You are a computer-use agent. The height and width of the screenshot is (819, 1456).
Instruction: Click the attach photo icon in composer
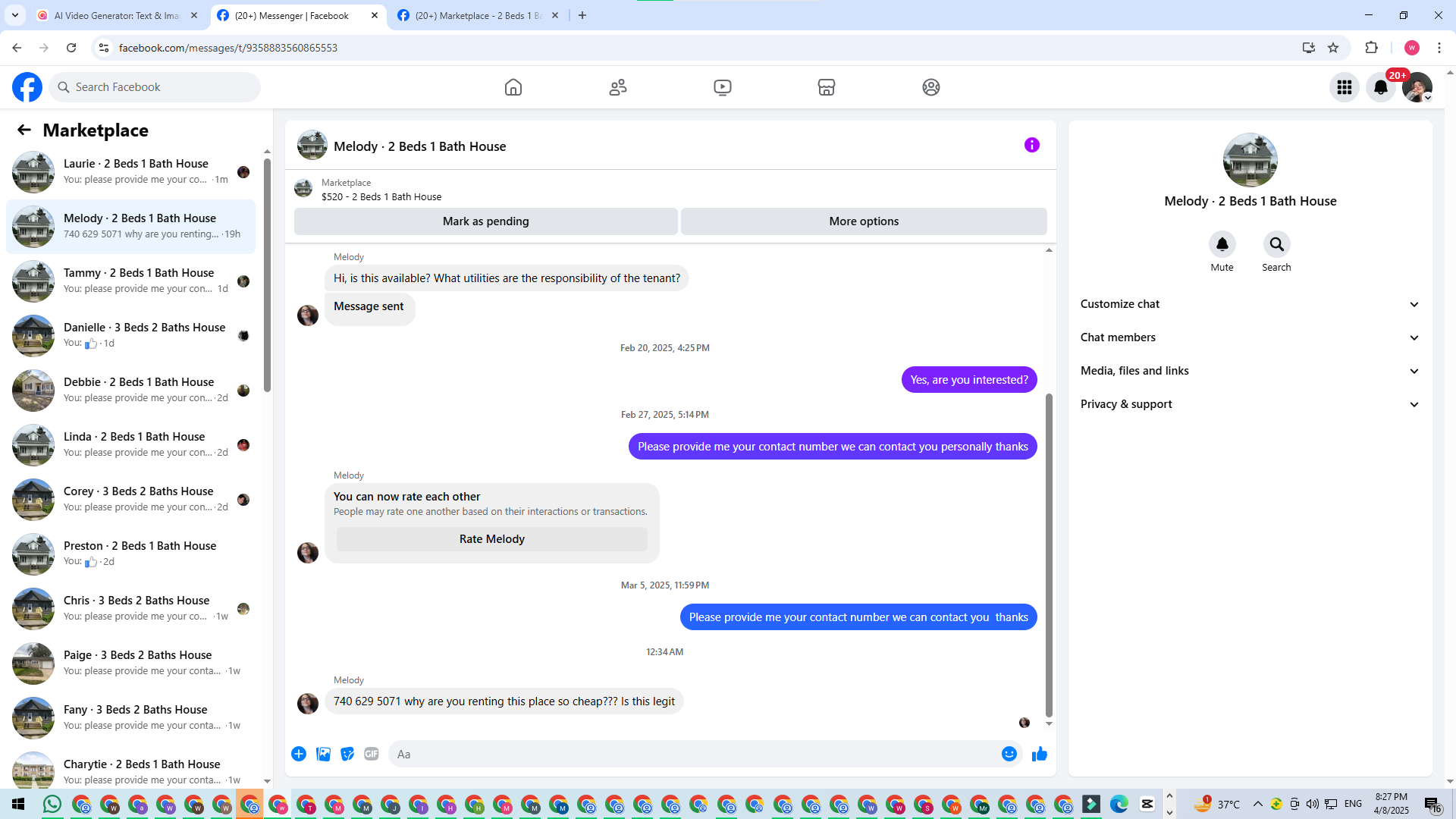[x=323, y=754]
